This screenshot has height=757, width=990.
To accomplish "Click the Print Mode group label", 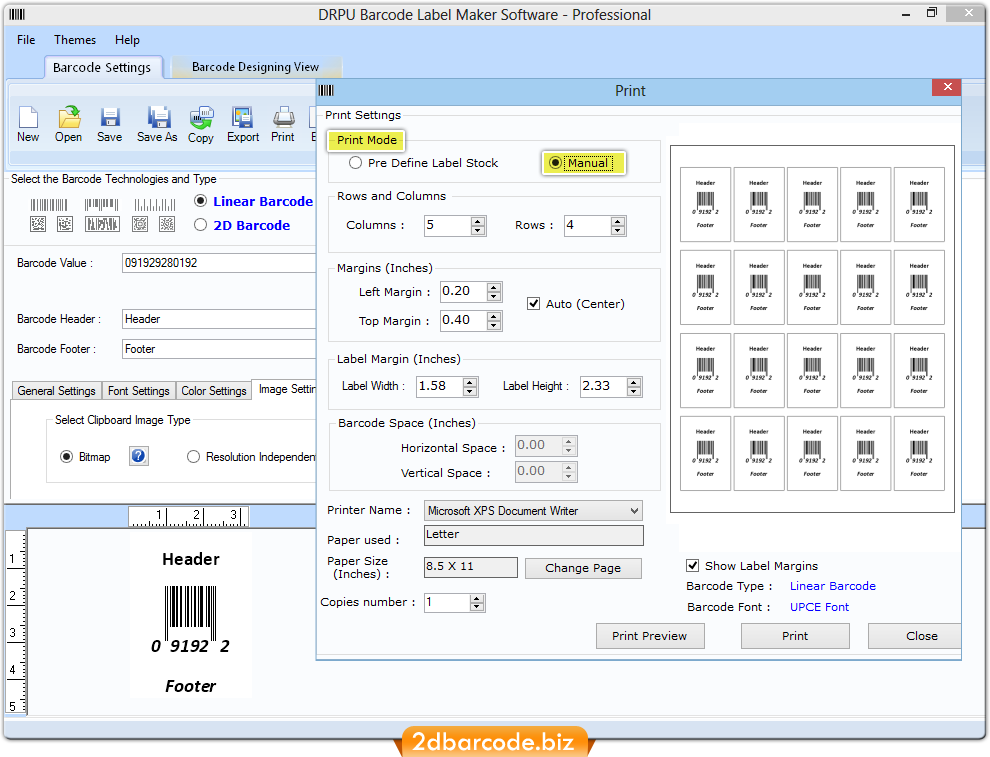I will [x=367, y=140].
